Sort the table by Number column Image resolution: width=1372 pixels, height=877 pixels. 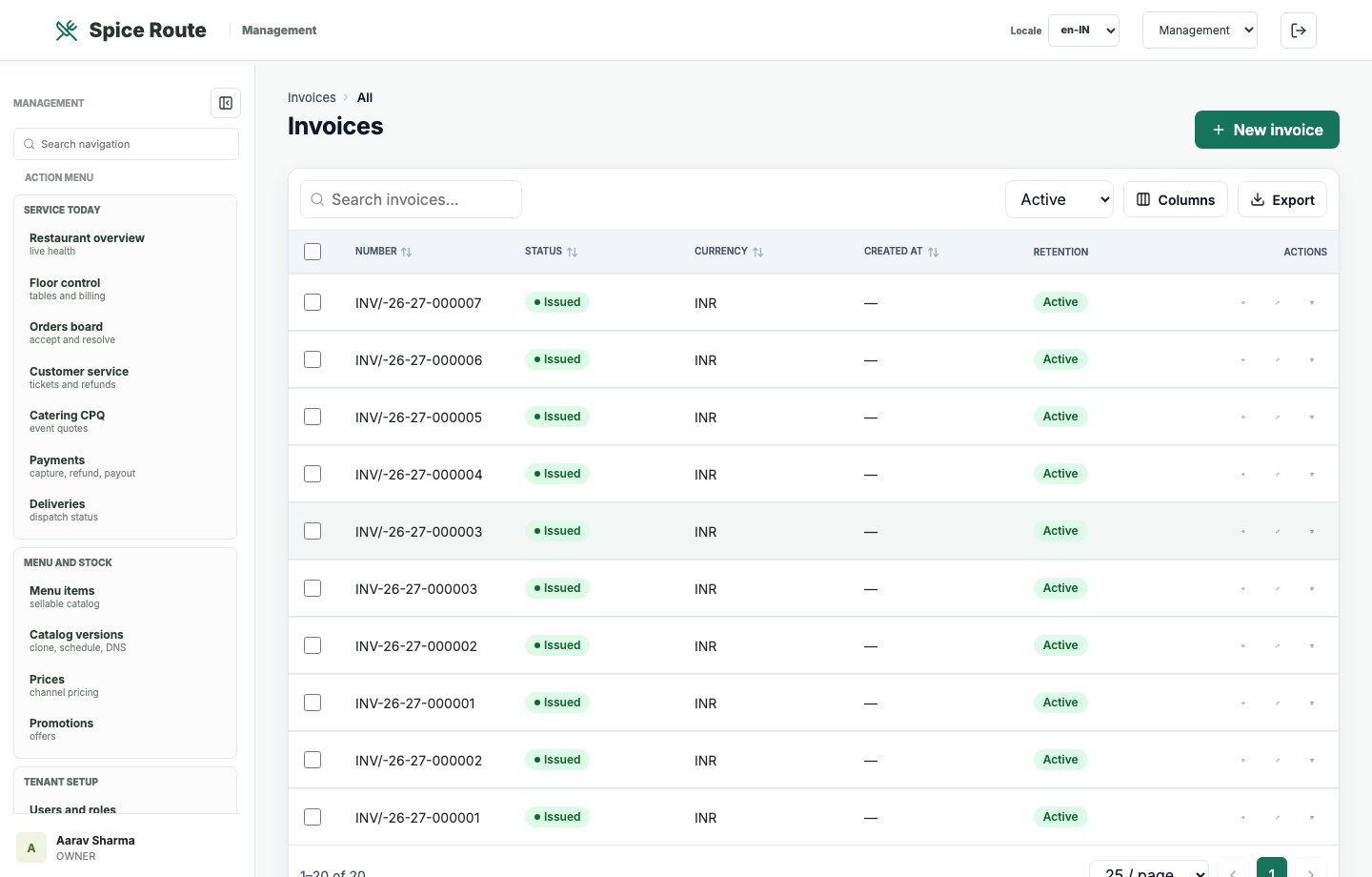pos(384,252)
